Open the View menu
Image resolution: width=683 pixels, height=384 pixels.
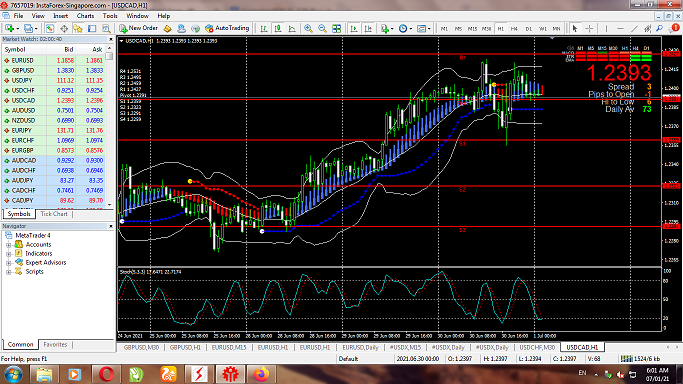(x=38, y=16)
